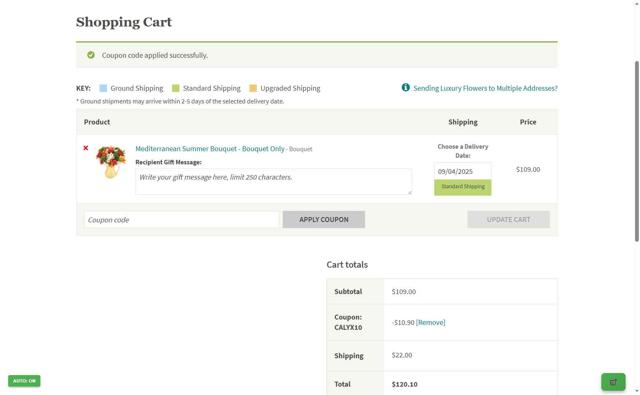This screenshot has width=640, height=395.
Task: Focus the Coupon code field
Action: pyautogui.click(x=182, y=220)
